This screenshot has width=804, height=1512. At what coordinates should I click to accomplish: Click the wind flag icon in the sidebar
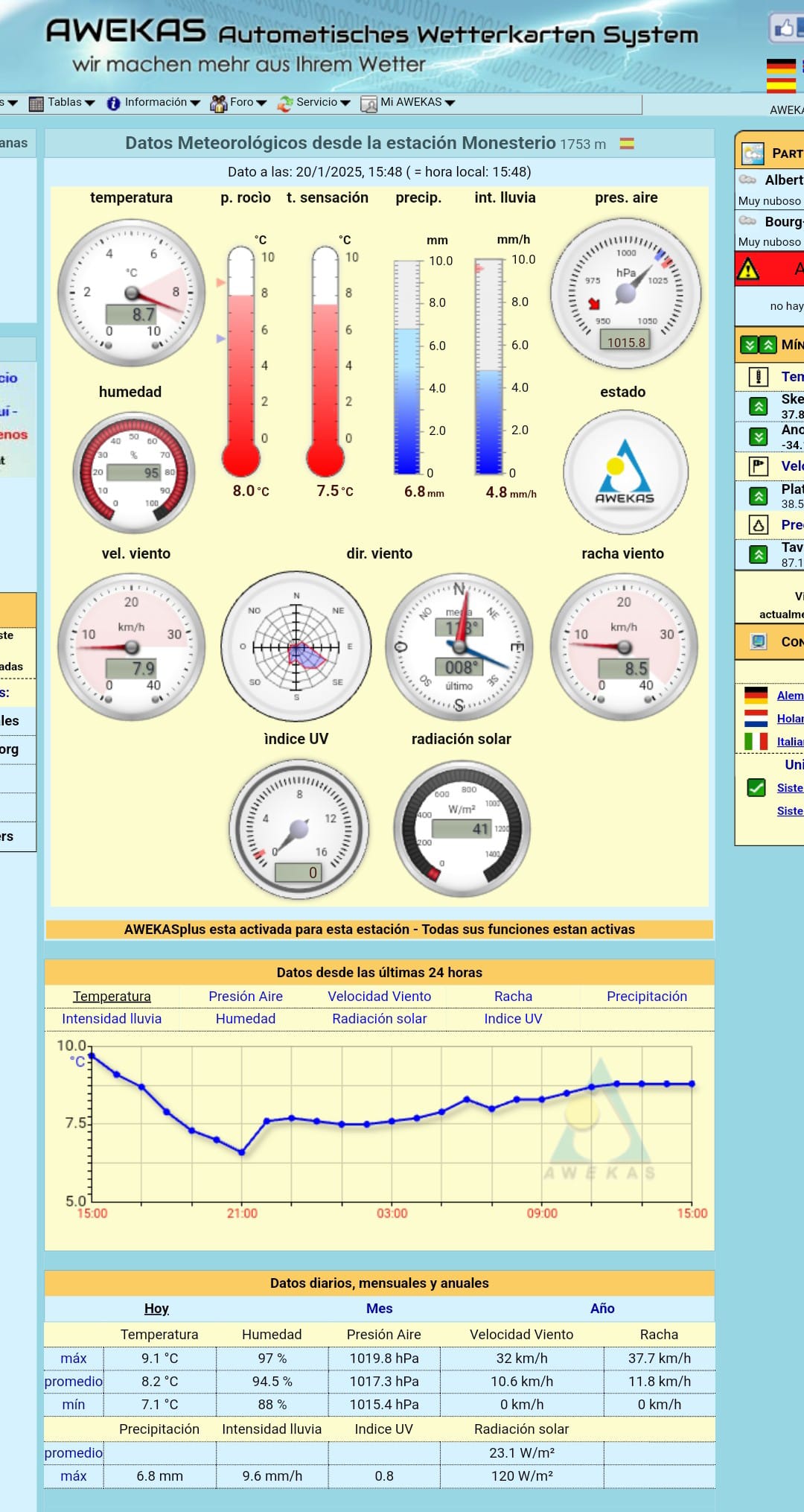tap(758, 466)
